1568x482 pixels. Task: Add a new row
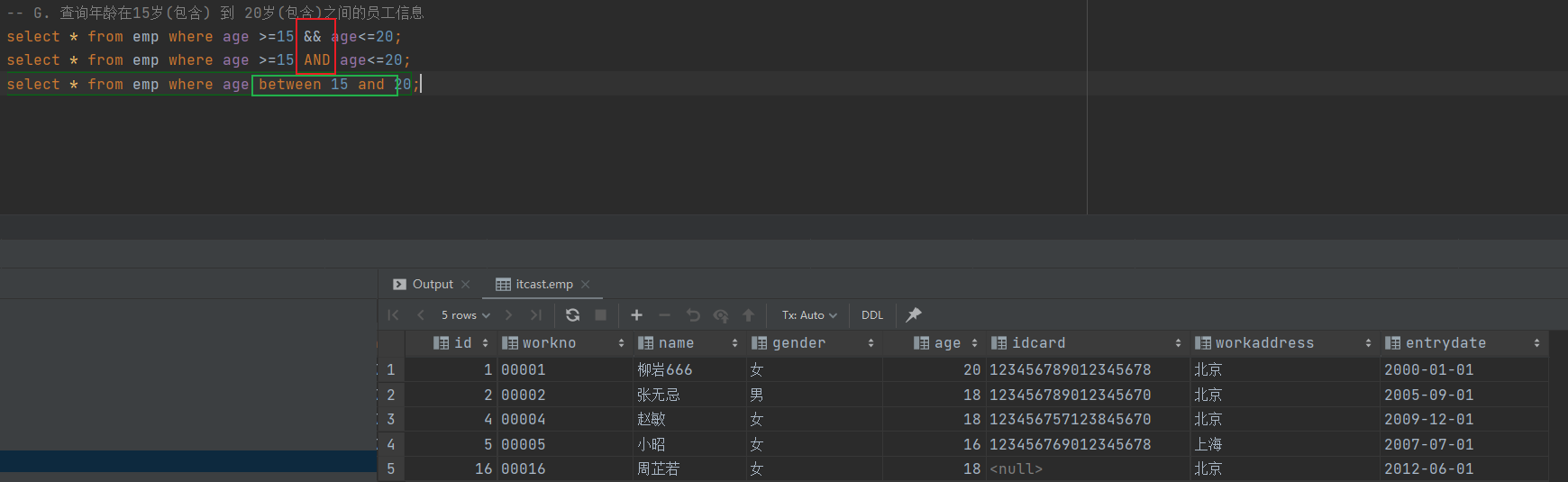(x=637, y=315)
